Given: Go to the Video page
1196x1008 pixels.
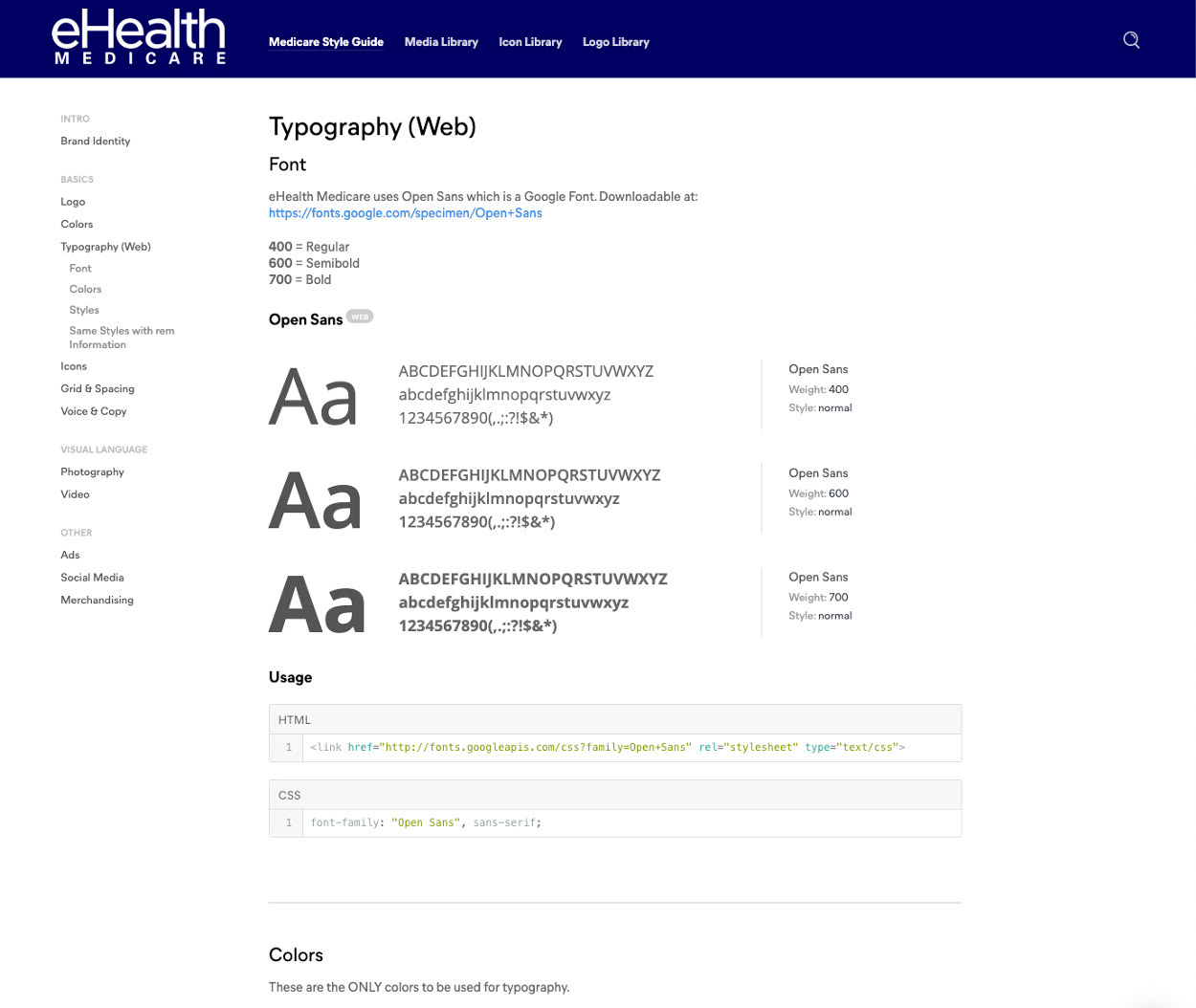Looking at the screenshot, I should click(76, 494).
